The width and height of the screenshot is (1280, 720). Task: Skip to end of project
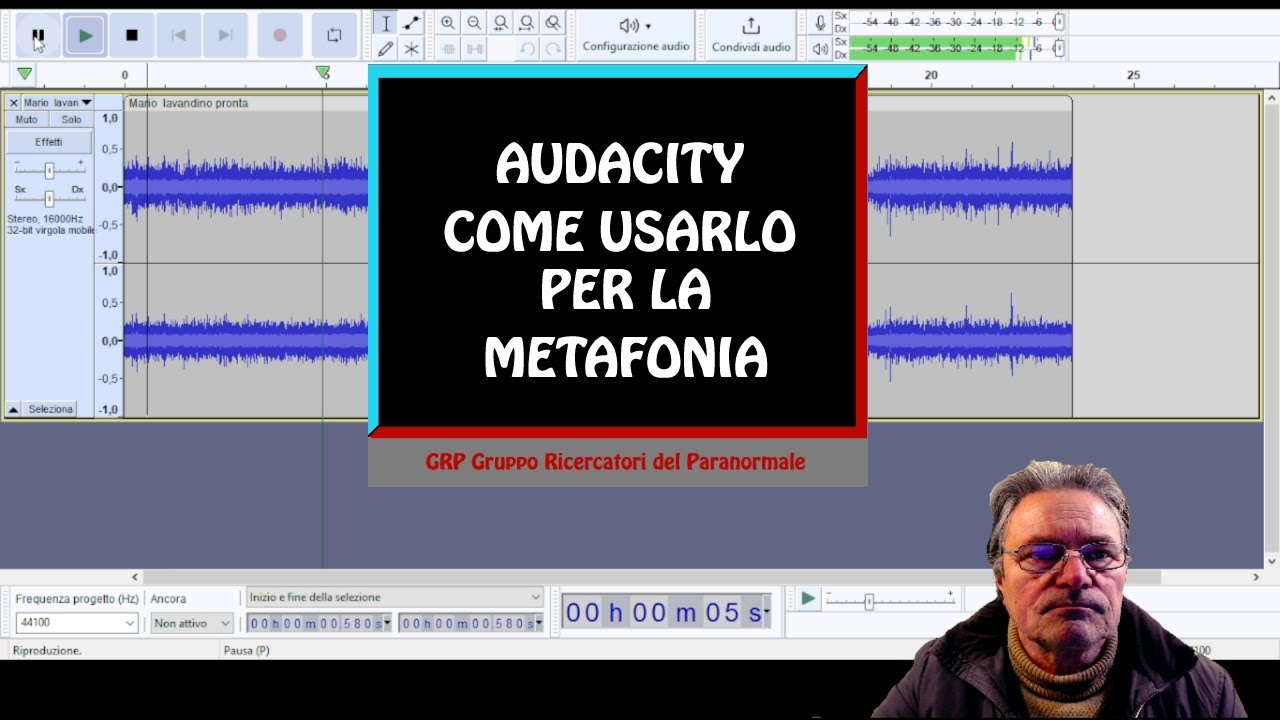226,35
